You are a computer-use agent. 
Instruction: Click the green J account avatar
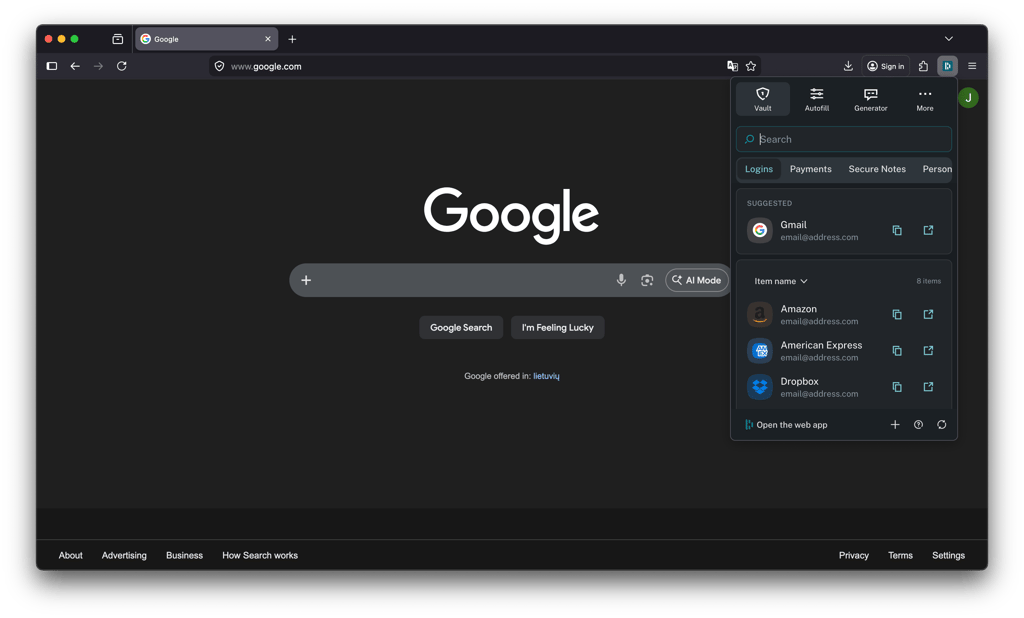tap(968, 98)
